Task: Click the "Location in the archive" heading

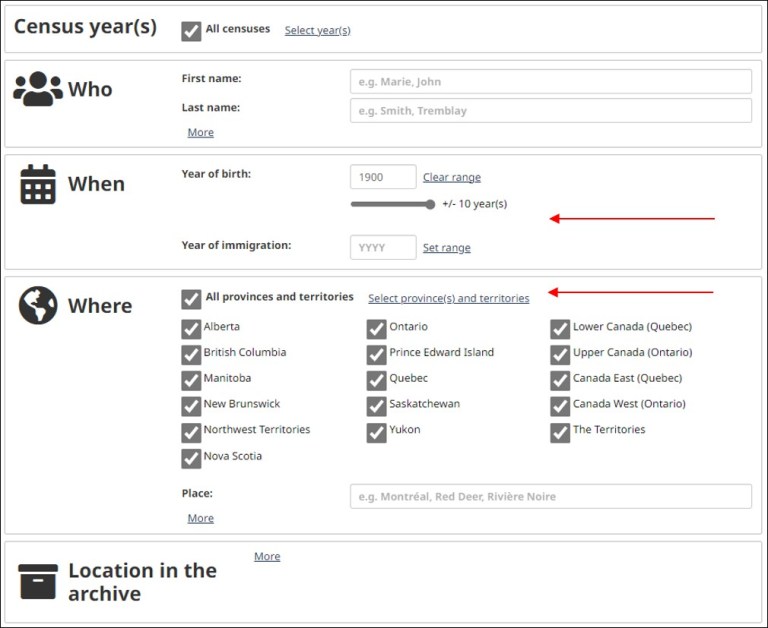Action: coord(142,582)
